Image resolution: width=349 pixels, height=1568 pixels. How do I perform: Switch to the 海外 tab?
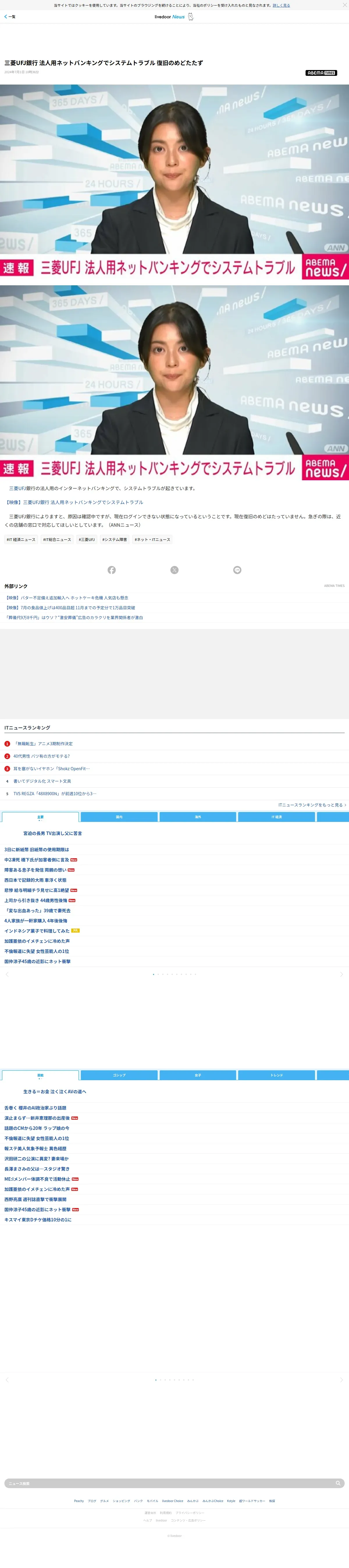click(198, 818)
